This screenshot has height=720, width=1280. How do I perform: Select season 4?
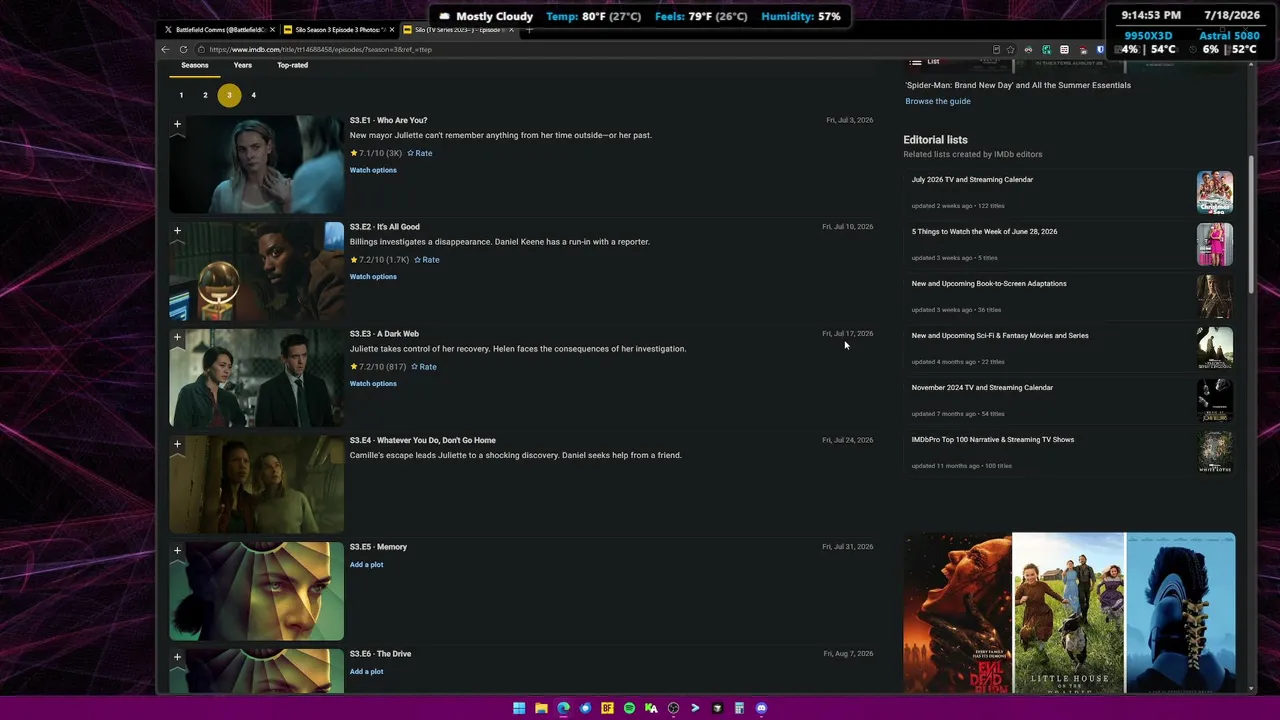pyautogui.click(x=253, y=95)
